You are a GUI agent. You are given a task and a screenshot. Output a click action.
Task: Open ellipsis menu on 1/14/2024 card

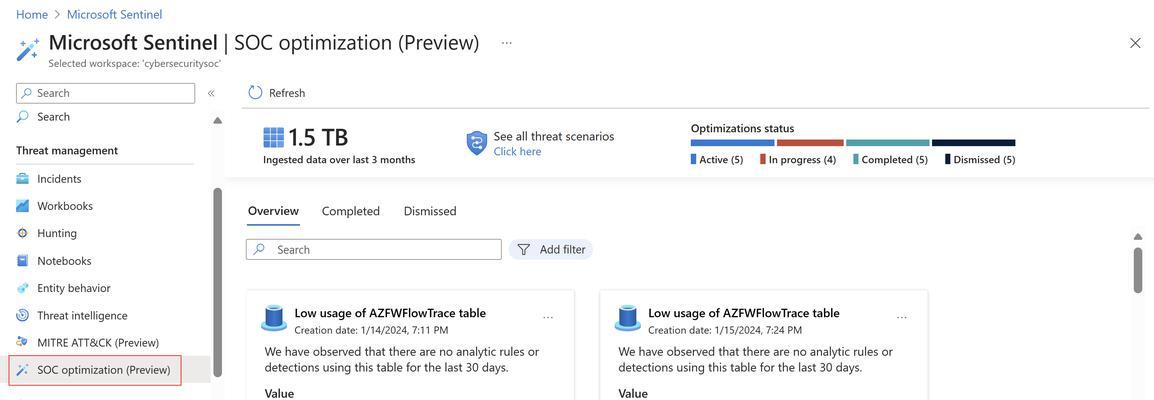[548, 318]
